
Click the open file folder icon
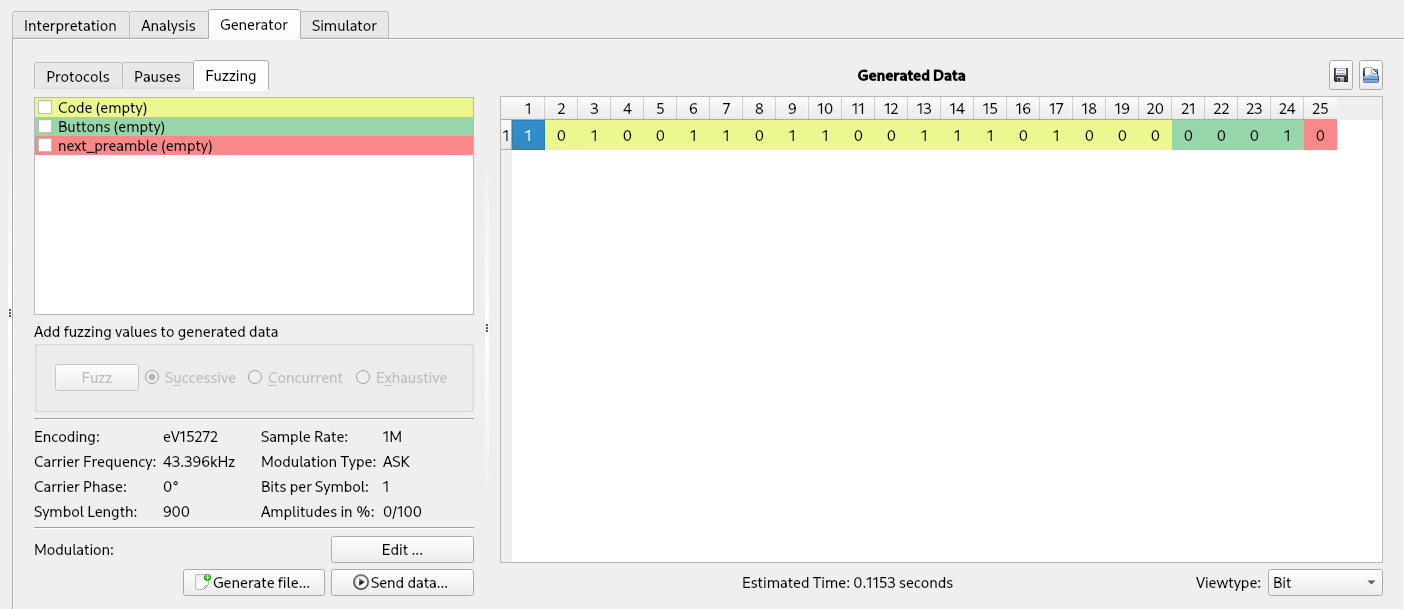[x=1370, y=75]
